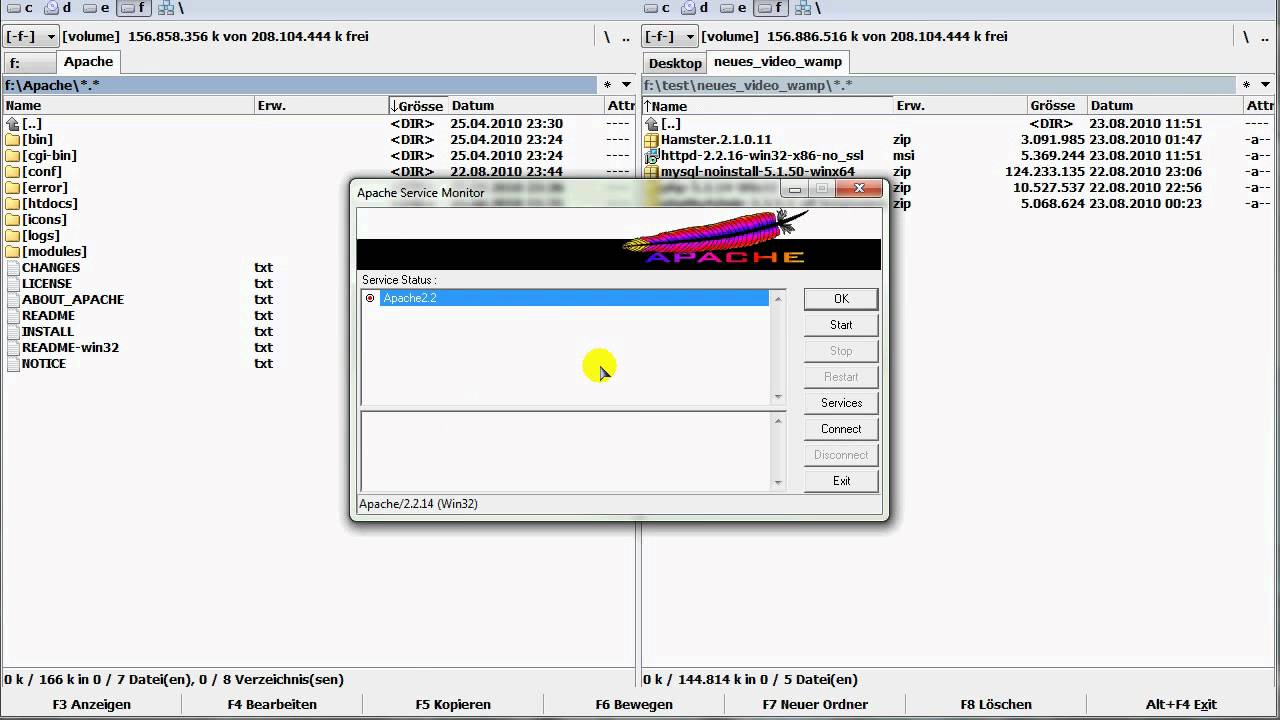The width and height of the screenshot is (1280, 720).
Task: Sort left panel by Grösse column
Action: pyautogui.click(x=418, y=105)
